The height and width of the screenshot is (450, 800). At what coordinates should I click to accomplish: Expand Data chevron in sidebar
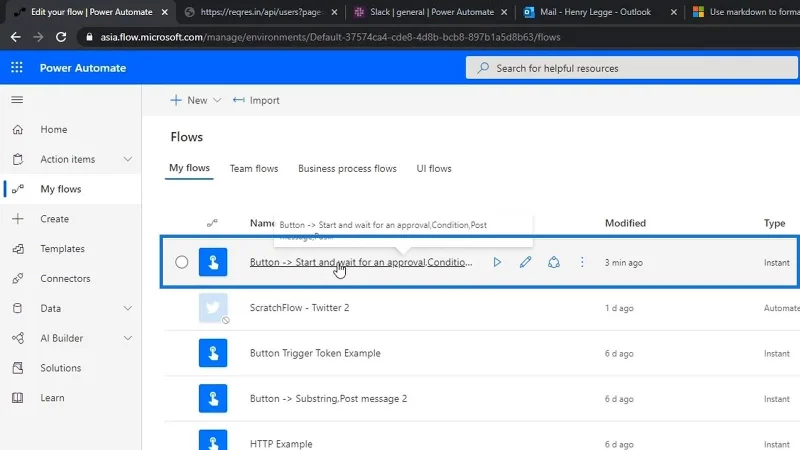128,308
